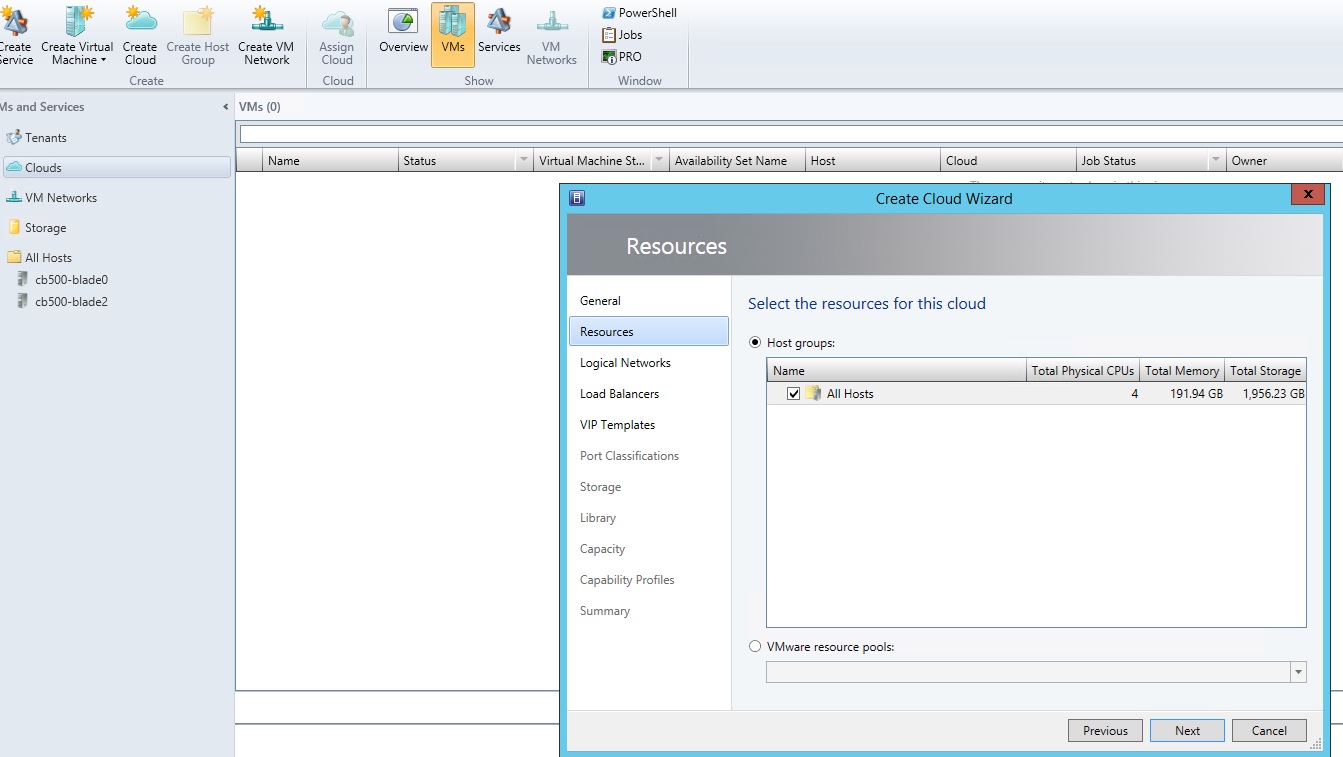Sort VM list by Host column

[874, 161]
